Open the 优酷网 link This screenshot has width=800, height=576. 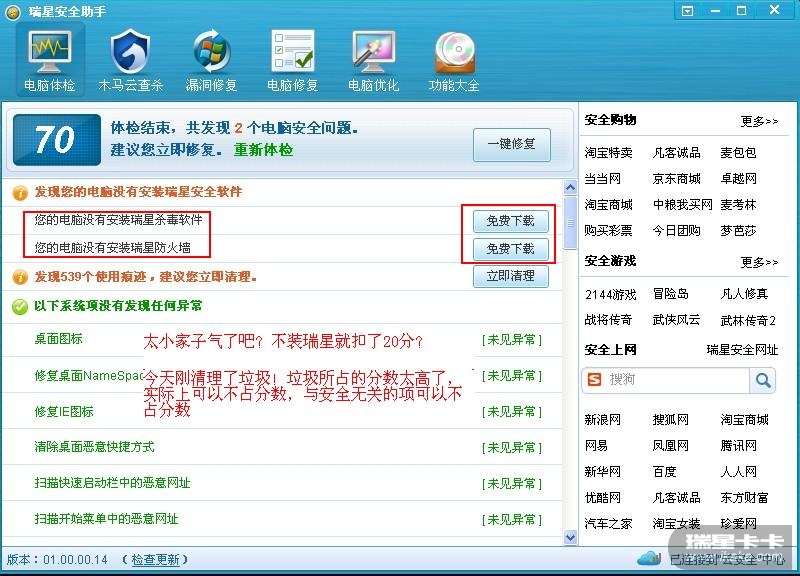pos(603,498)
